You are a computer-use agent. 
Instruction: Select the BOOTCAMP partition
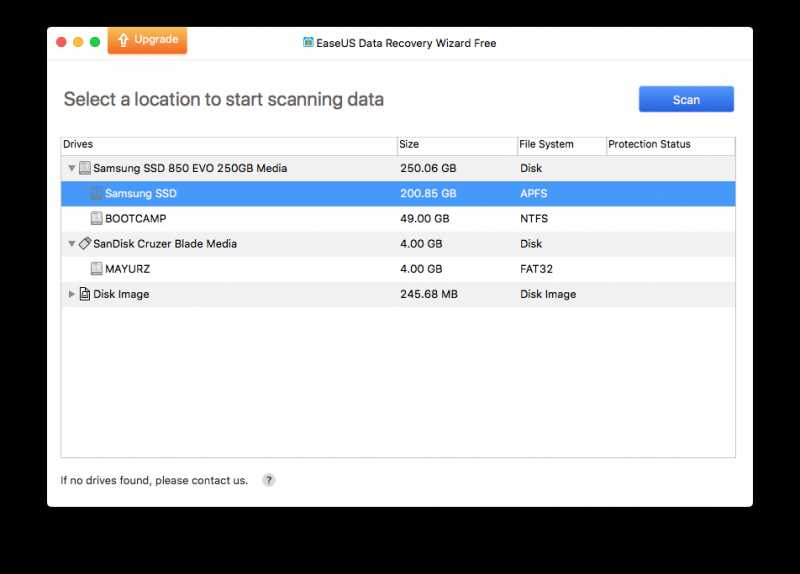coord(398,218)
